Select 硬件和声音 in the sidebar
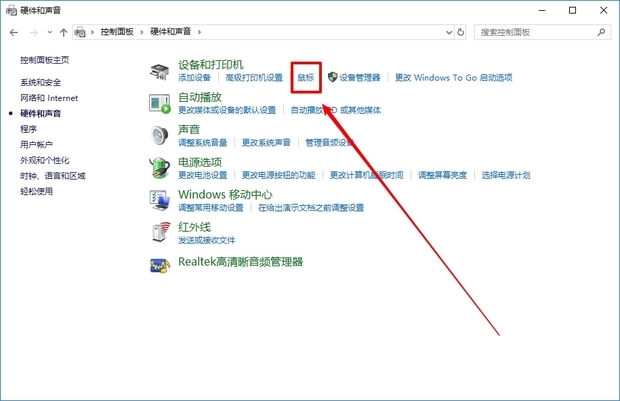 point(41,113)
